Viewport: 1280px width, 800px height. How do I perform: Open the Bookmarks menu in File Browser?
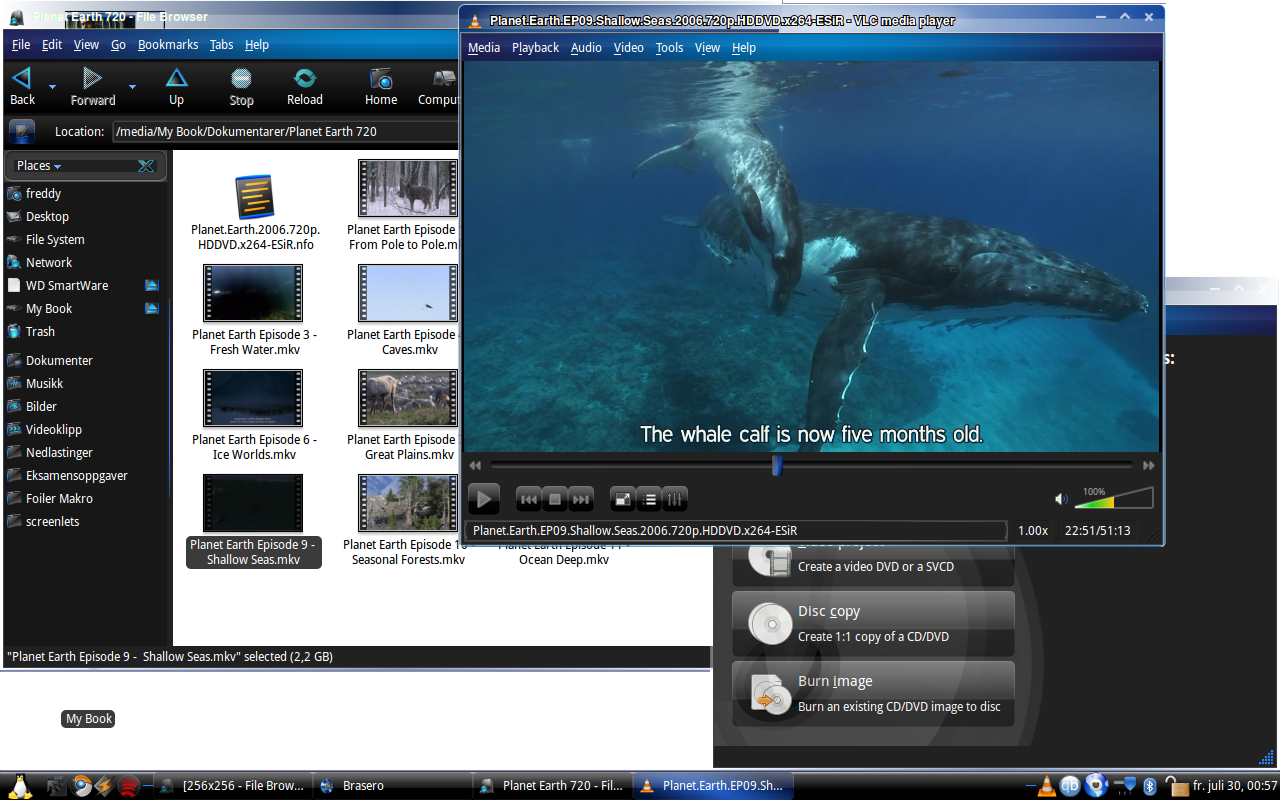(x=168, y=45)
